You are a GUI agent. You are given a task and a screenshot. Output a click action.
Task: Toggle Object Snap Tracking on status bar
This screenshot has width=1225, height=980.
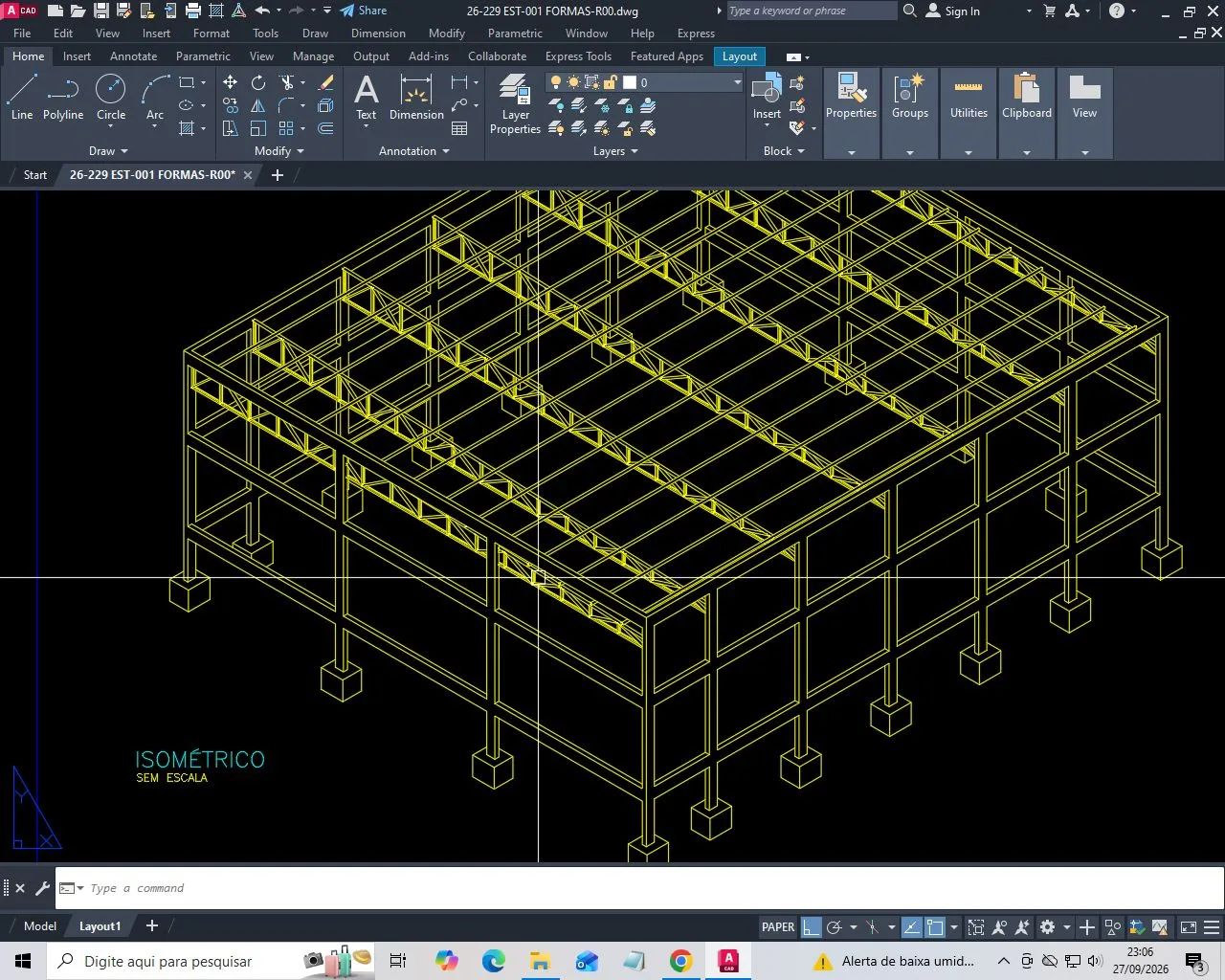click(x=912, y=926)
